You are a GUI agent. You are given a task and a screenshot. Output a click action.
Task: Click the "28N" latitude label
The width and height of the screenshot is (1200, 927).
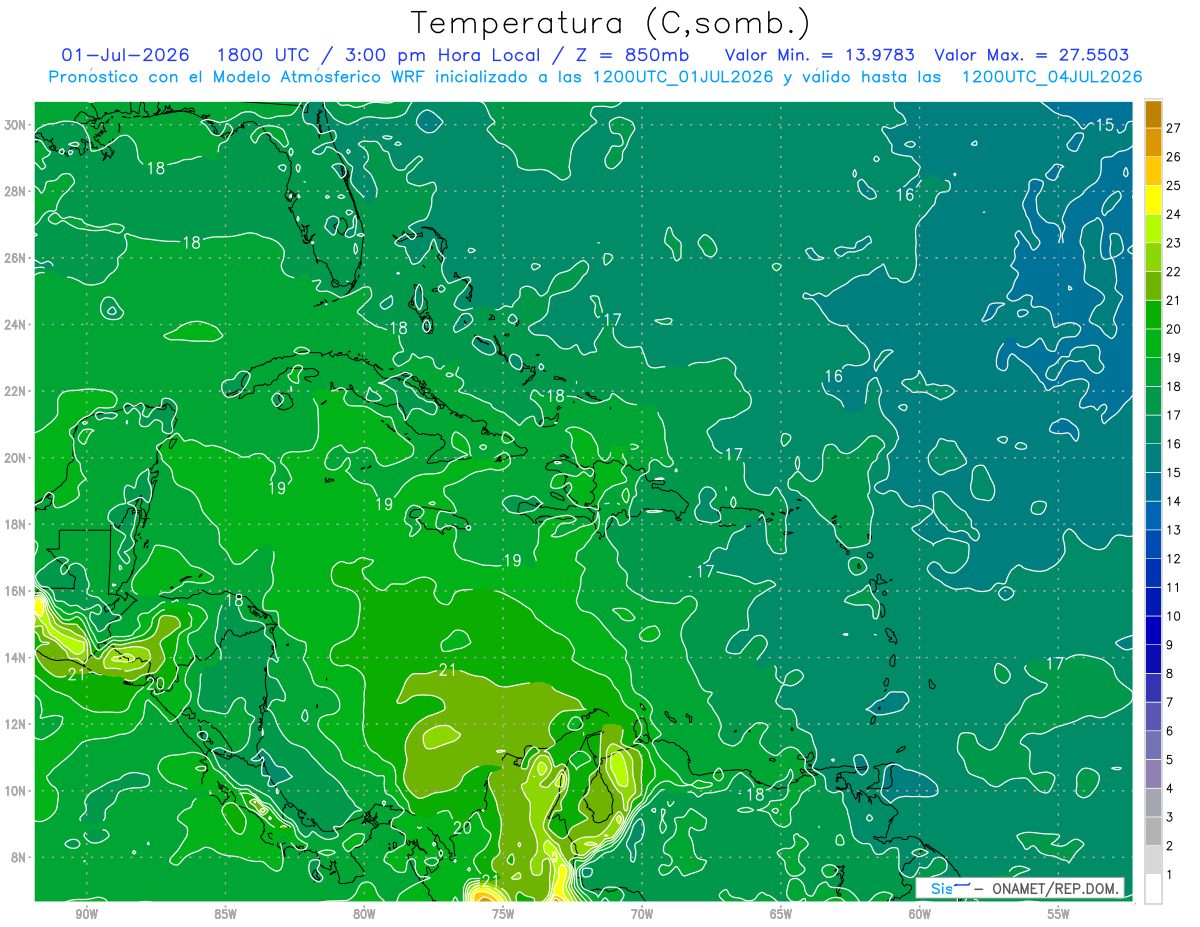tap(17, 191)
